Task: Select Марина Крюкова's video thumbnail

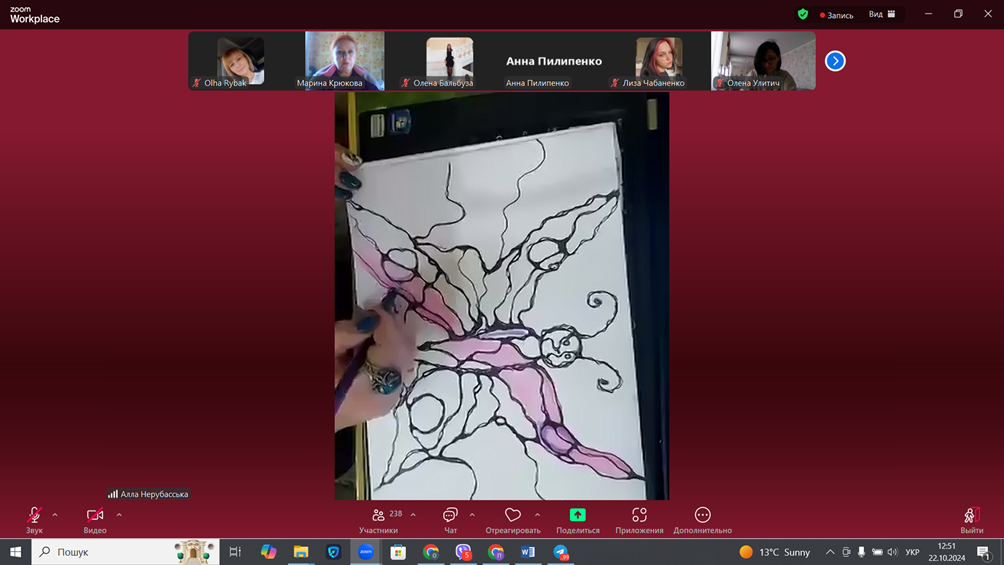Action: [x=344, y=60]
